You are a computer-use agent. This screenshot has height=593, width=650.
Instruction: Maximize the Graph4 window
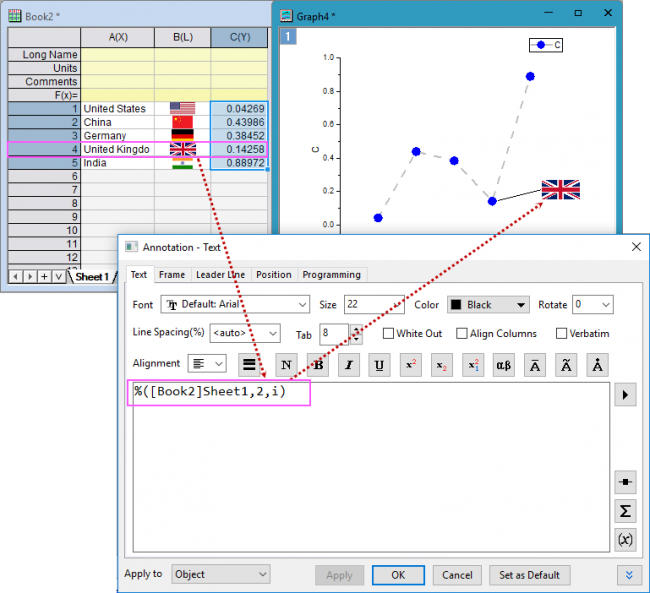click(578, 13)
